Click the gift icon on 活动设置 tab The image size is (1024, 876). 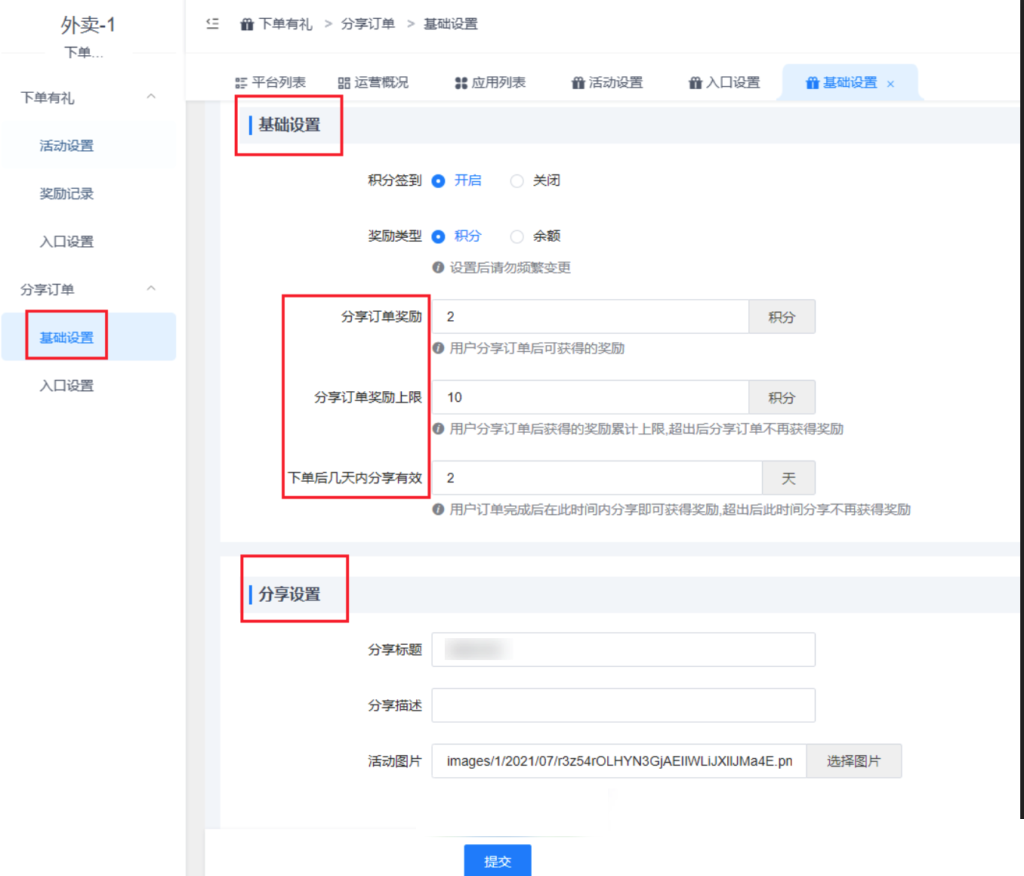tap(578, 83)
